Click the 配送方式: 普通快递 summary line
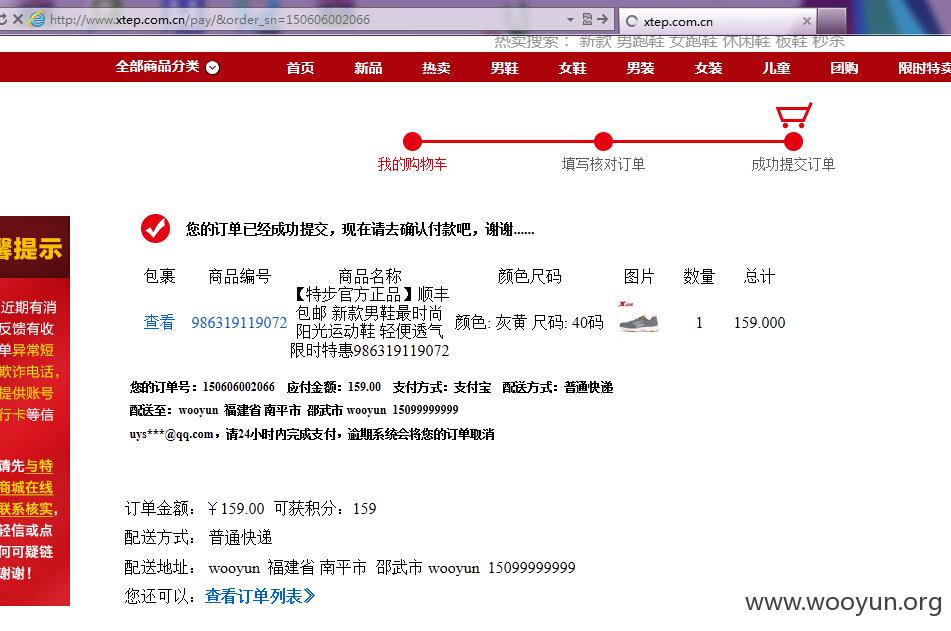The height and width of the screenshot is (631, 951). coord(198,537)
